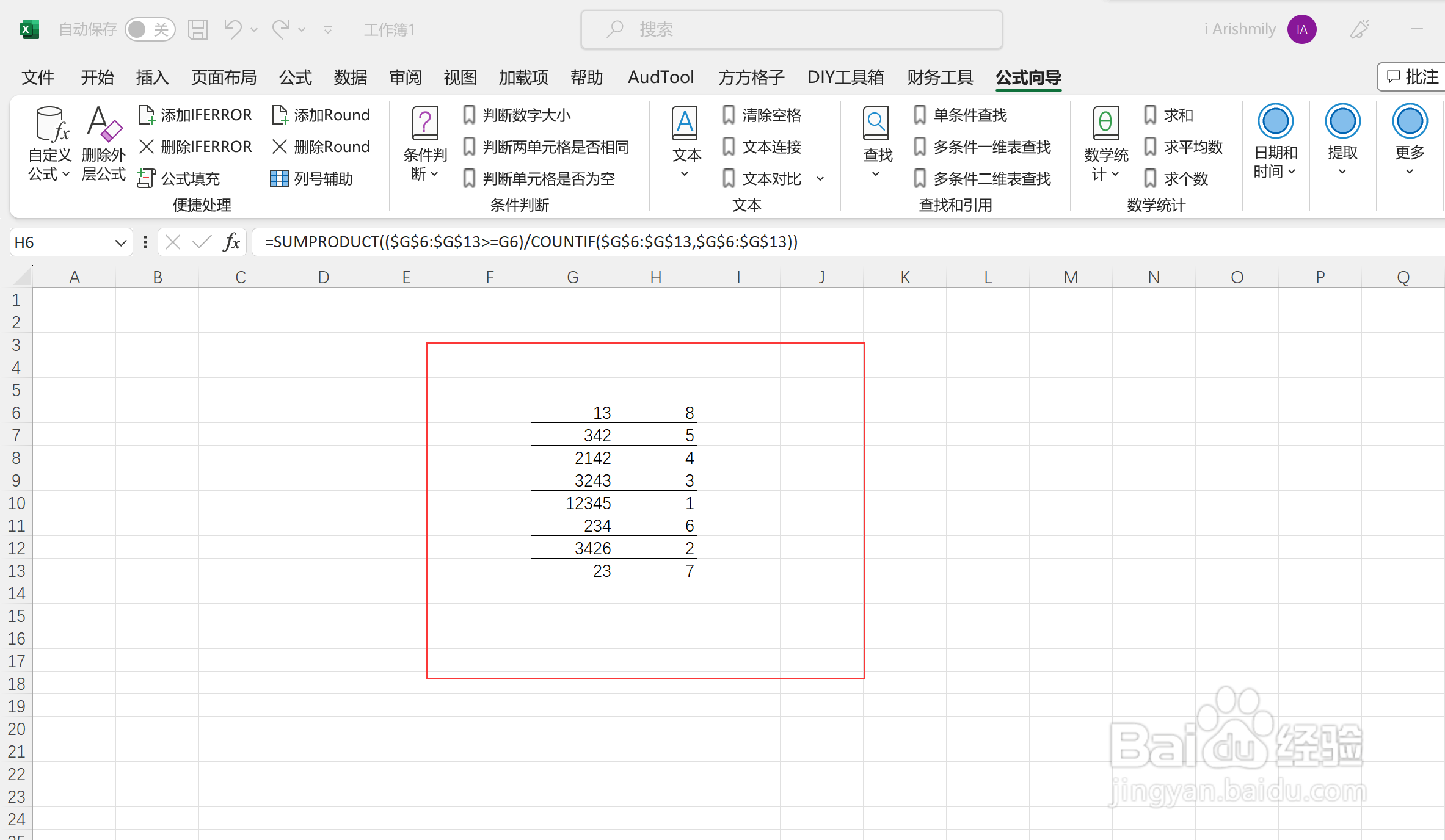Select cell G10 containing 12345

click(572, 503)
